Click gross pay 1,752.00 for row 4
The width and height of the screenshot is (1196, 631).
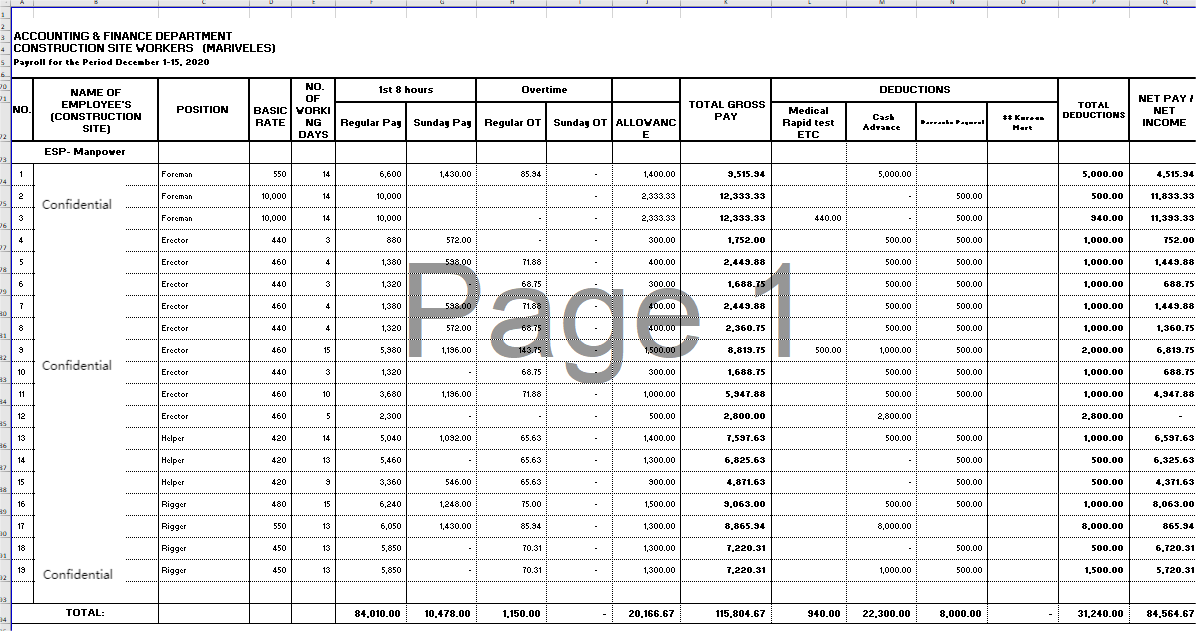tap(746, 240)
